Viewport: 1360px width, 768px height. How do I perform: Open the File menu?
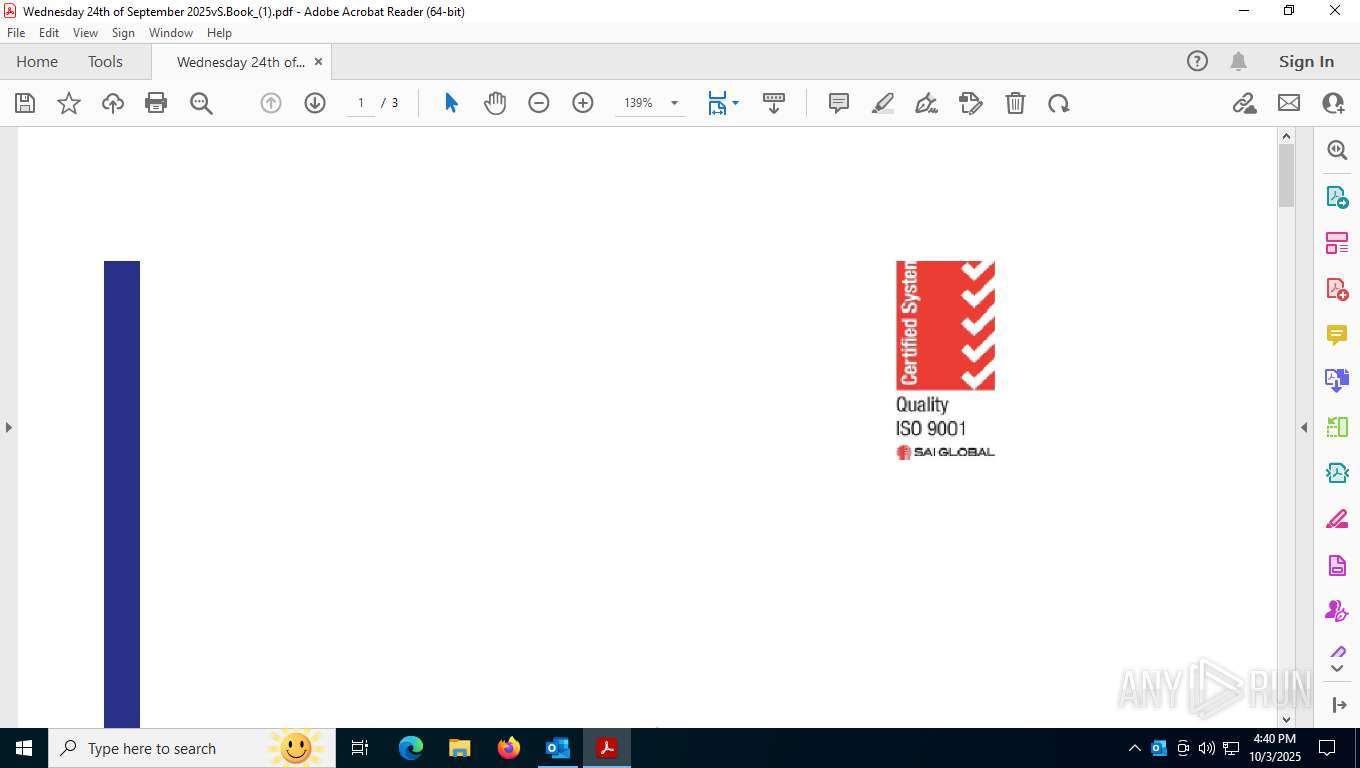[x=16, y=33]
